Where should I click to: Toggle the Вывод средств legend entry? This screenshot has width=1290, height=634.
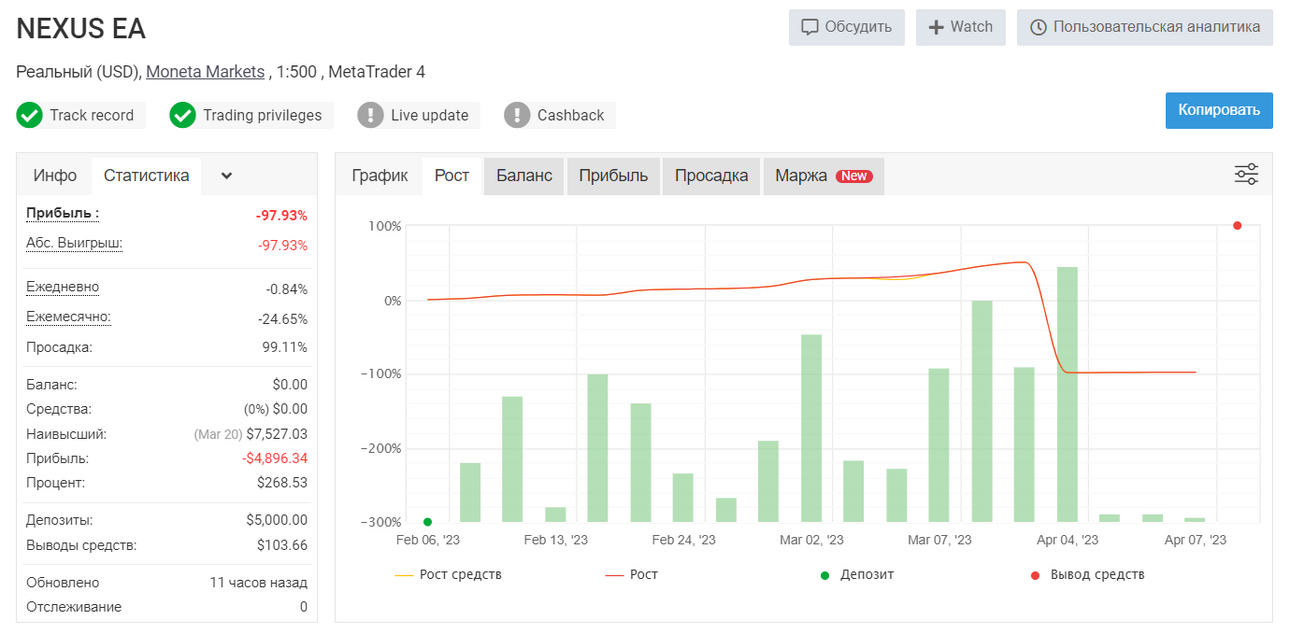[1087, 575]
